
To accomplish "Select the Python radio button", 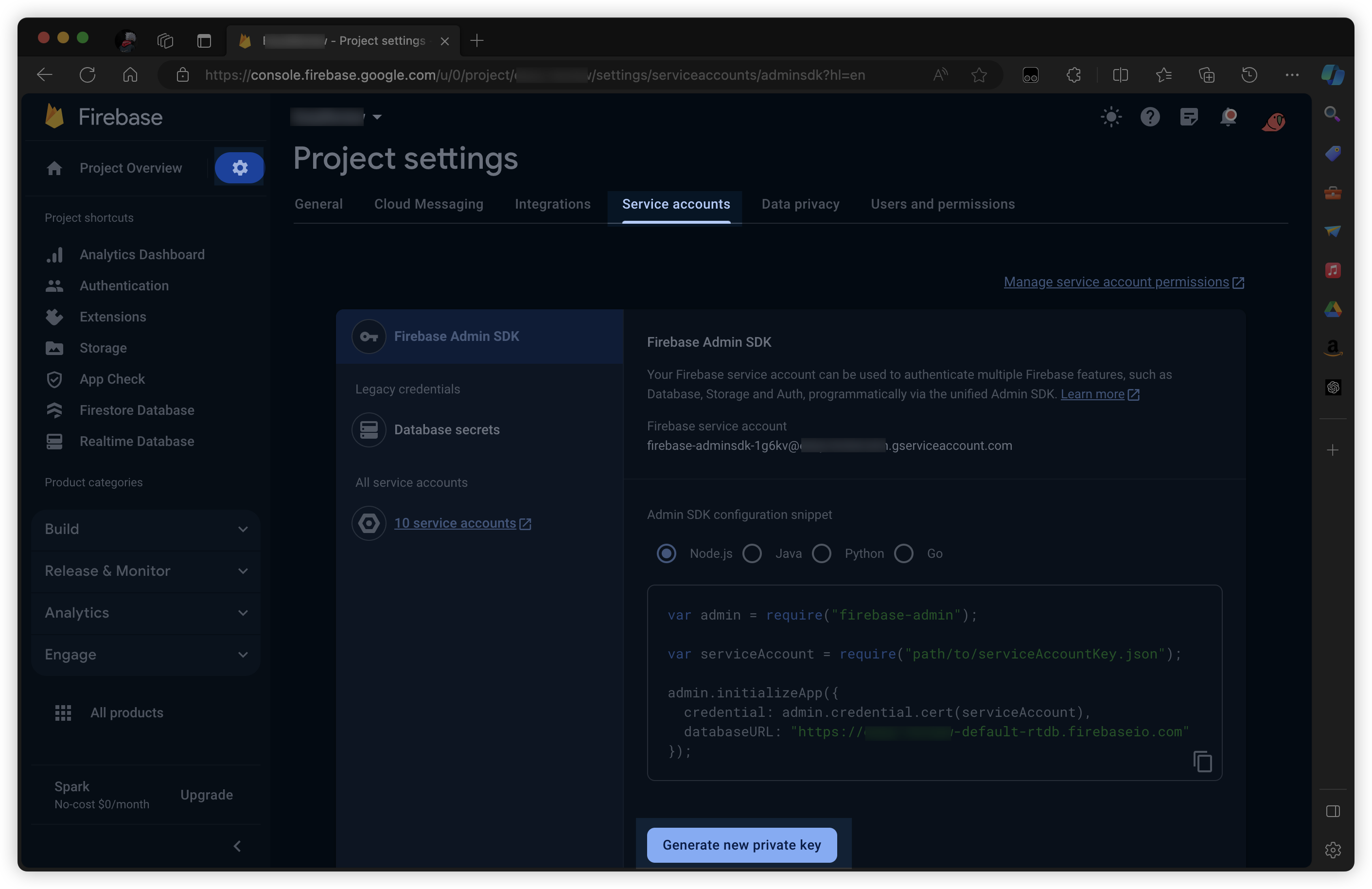I will (822, 553).
